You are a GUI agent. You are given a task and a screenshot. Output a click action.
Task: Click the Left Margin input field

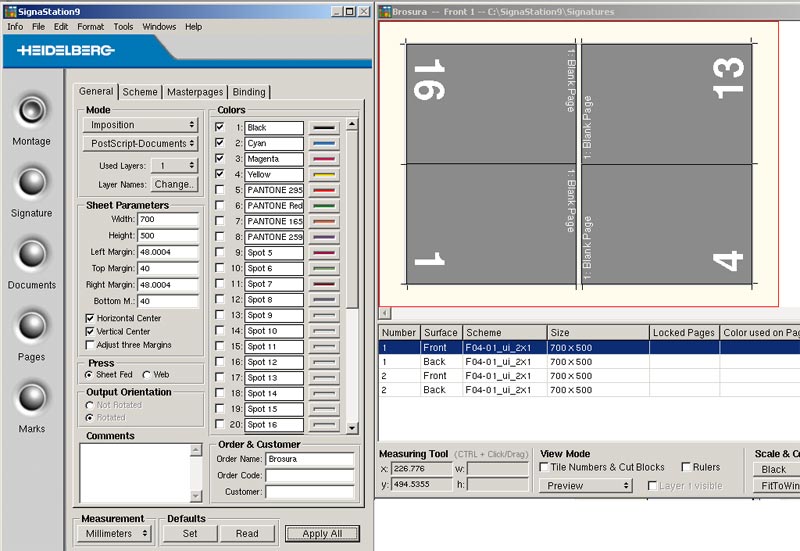(x=168, y=252)
